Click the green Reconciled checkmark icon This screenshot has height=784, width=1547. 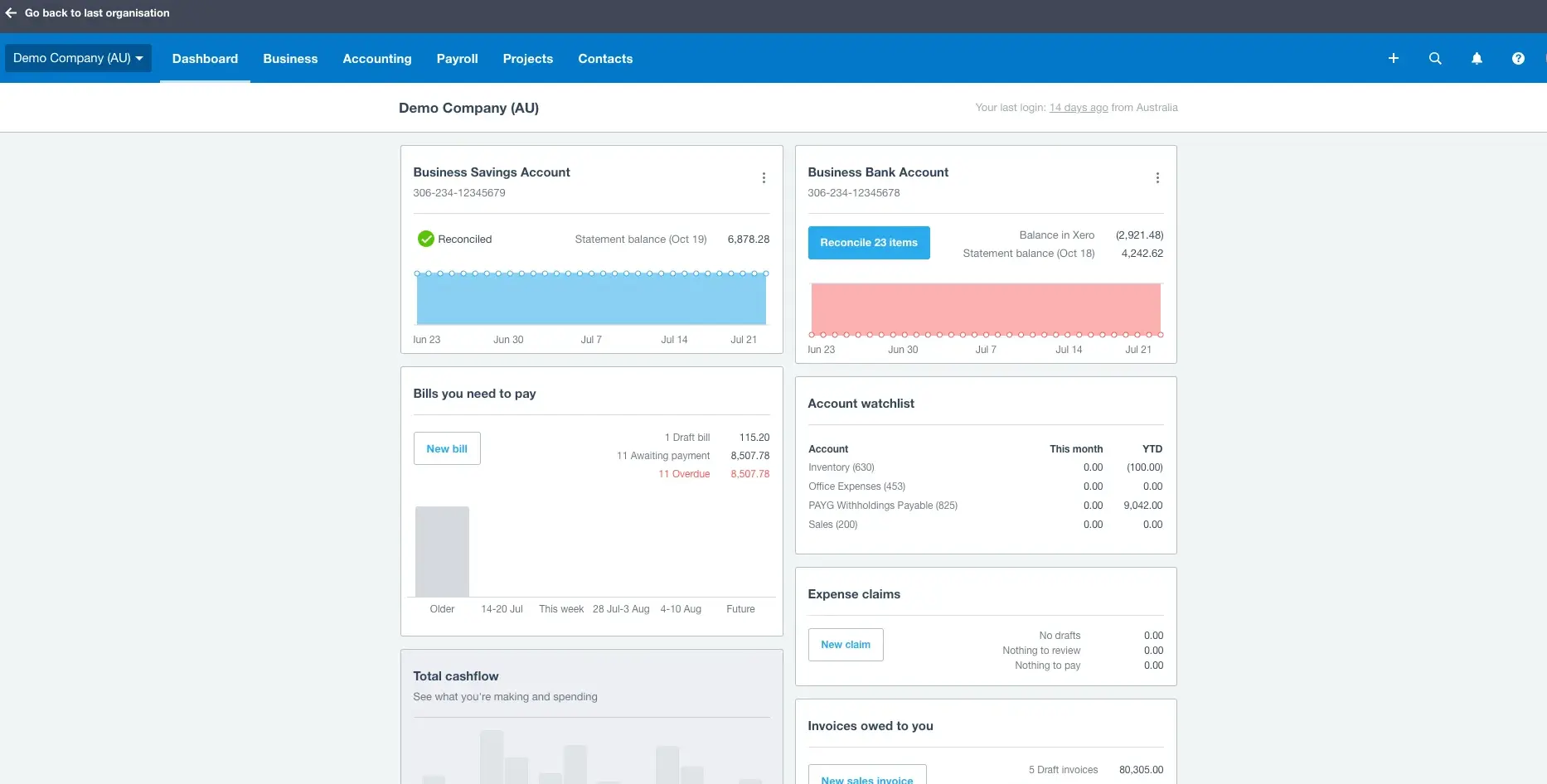click(x=426, y=239)
